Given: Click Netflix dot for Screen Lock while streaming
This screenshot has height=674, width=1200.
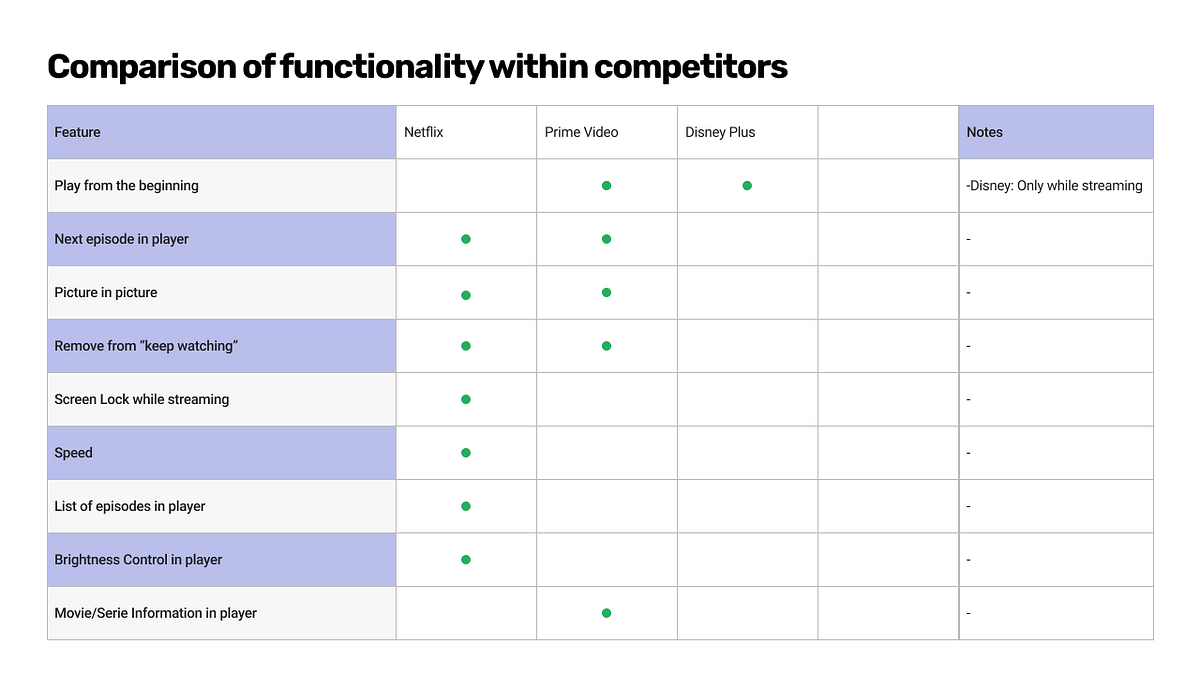Looking at the screenshot, I should pos(466,399).
